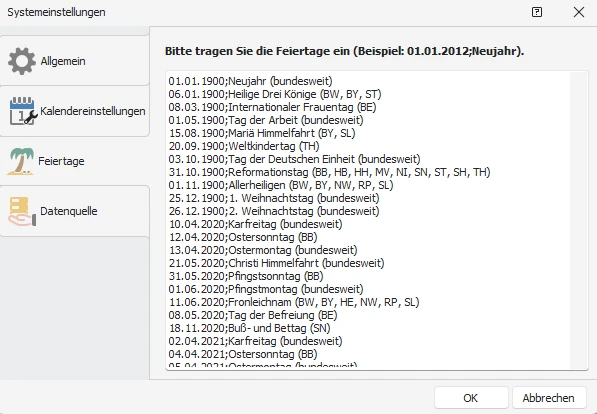
Task: Click the Abbrechen button
Action: pyautogui.click(x=549, y=398)
